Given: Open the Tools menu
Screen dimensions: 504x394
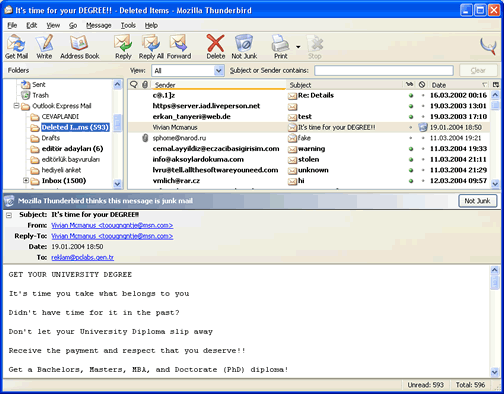Looking at the screenshot, I should point(128,25).
